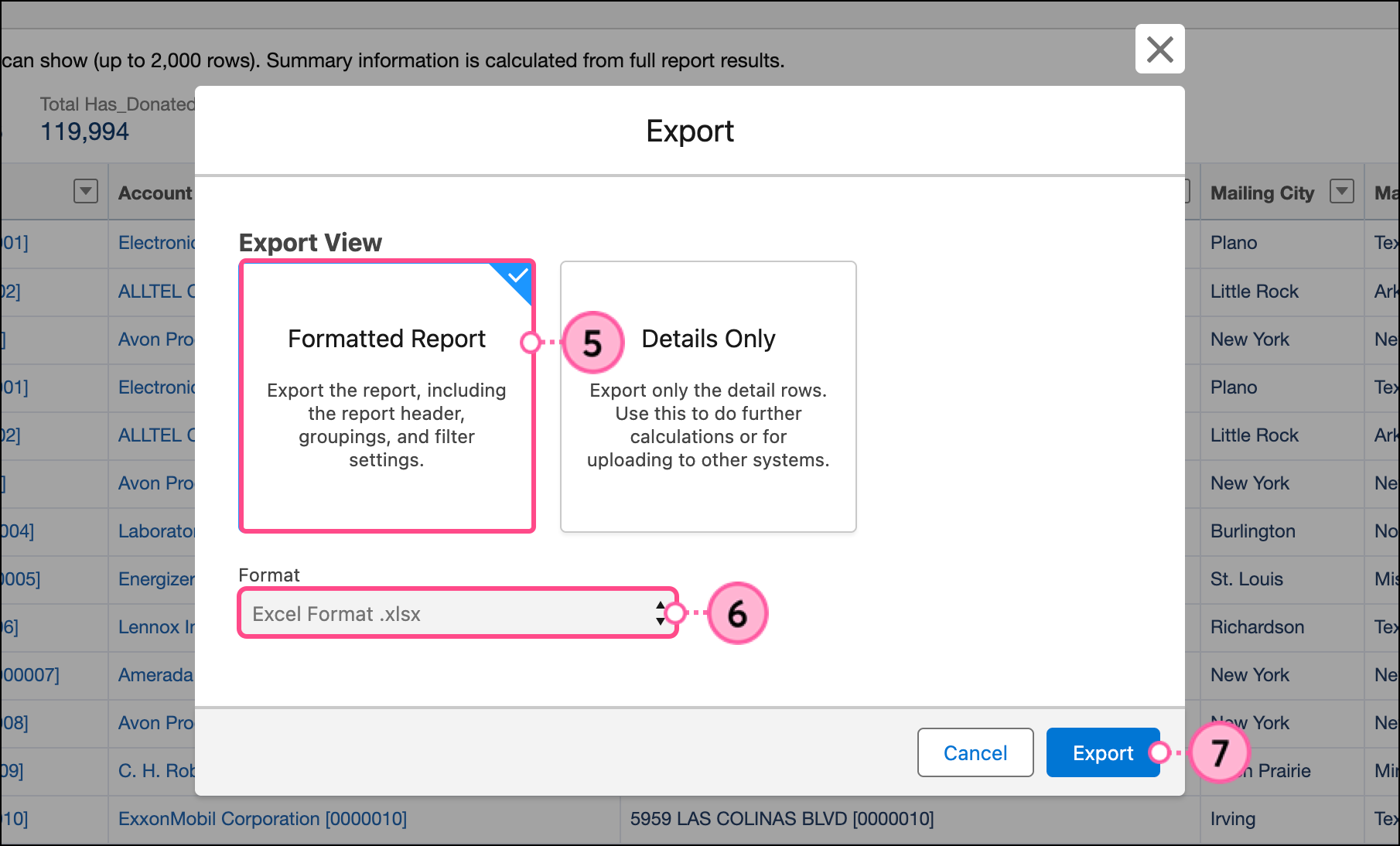Image resolution: width=1400 pixels, height=846 pixels.
Task: Open the Laborator account link
Action: click(x=156, y=531)
